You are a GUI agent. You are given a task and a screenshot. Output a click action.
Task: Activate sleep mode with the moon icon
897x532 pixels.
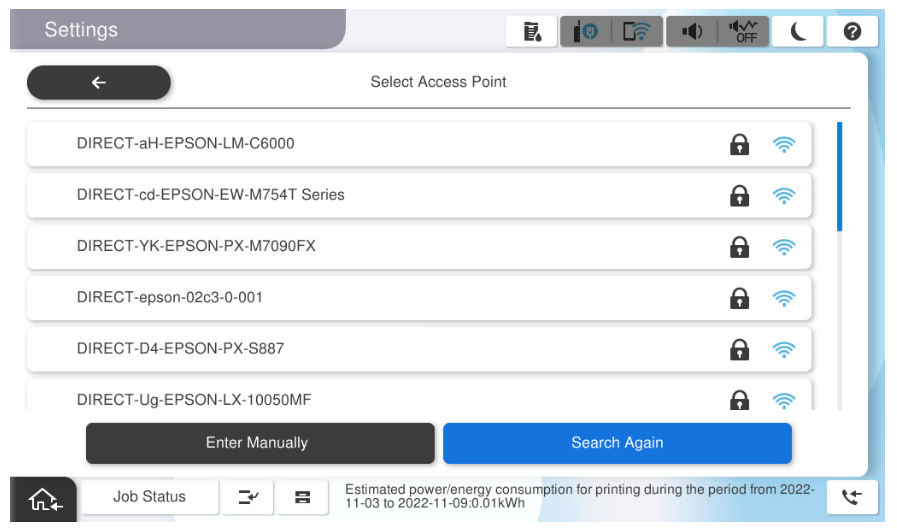pyautogui.click(x=798, y=32)
